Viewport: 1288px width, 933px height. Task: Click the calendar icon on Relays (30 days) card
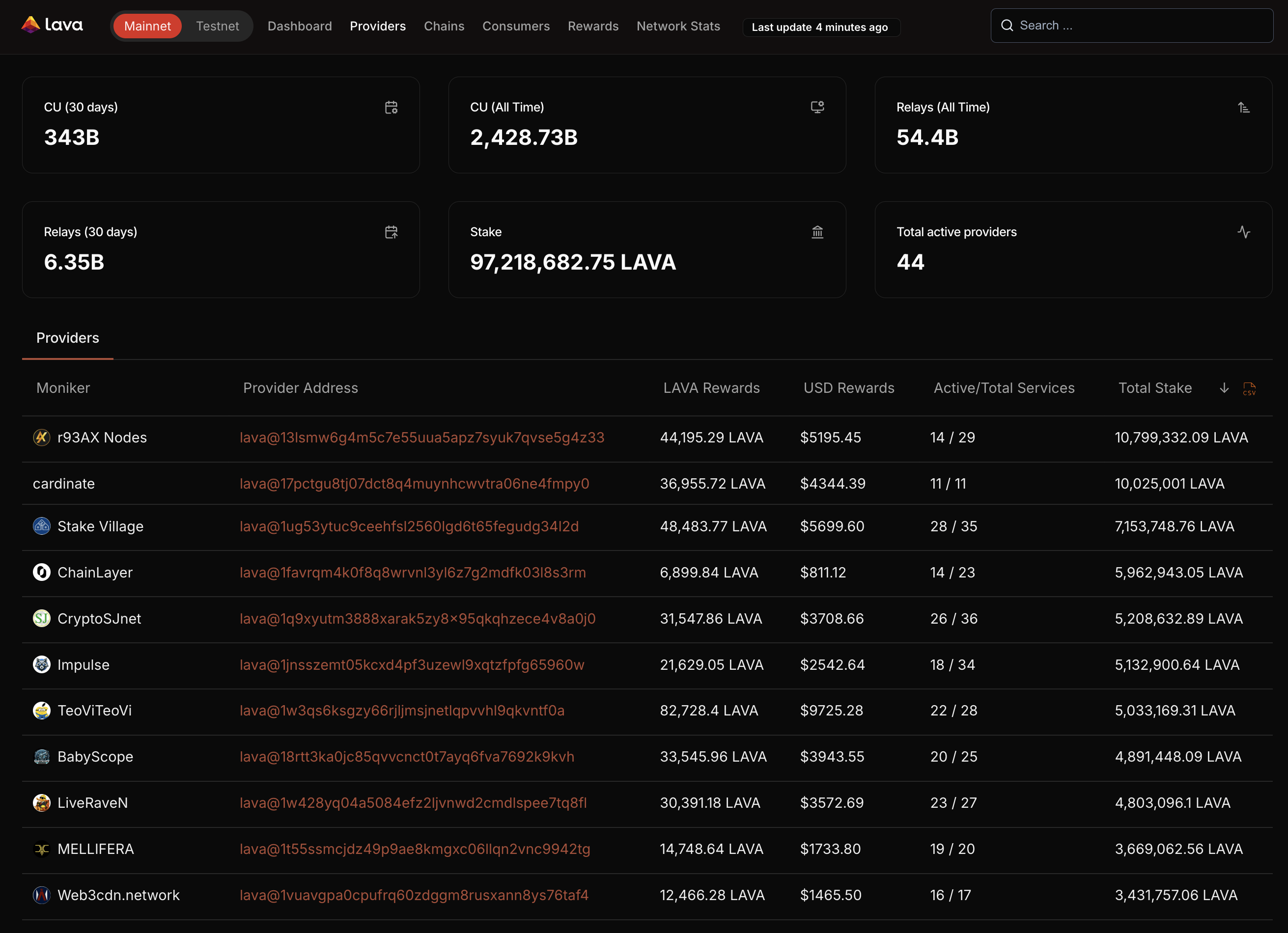392,232
